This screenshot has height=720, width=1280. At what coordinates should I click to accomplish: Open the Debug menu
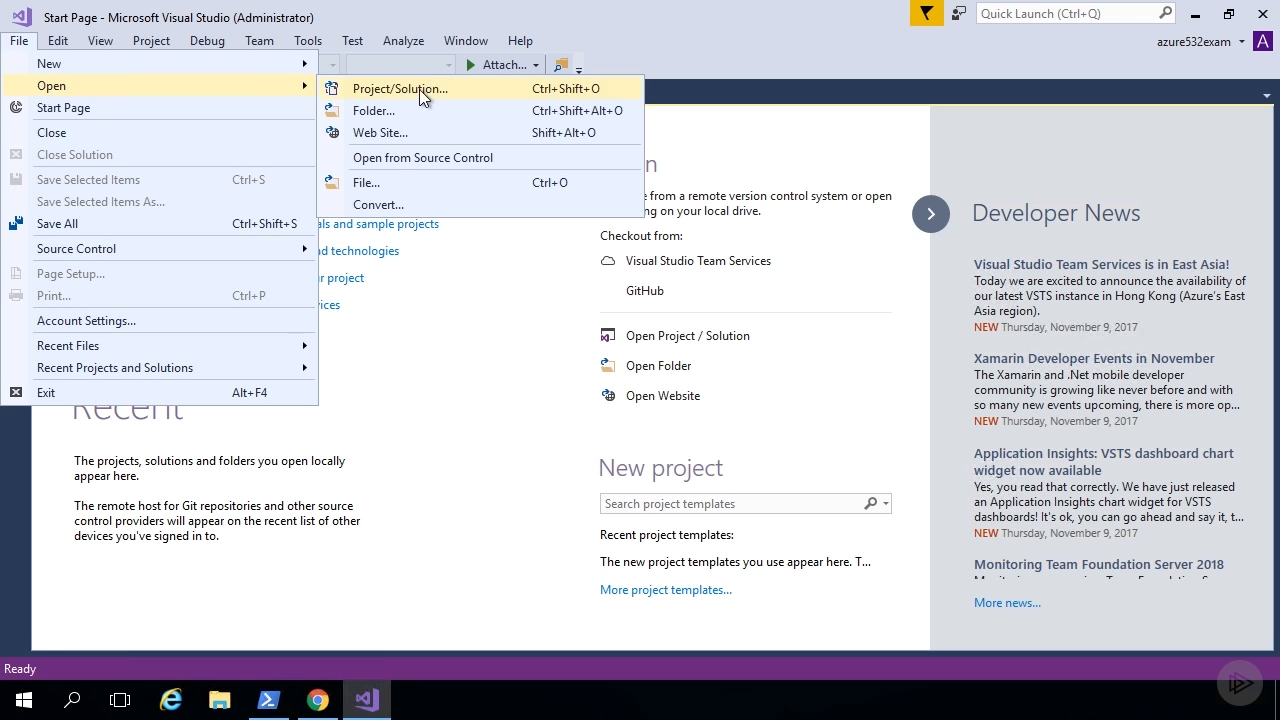[207, 41]
